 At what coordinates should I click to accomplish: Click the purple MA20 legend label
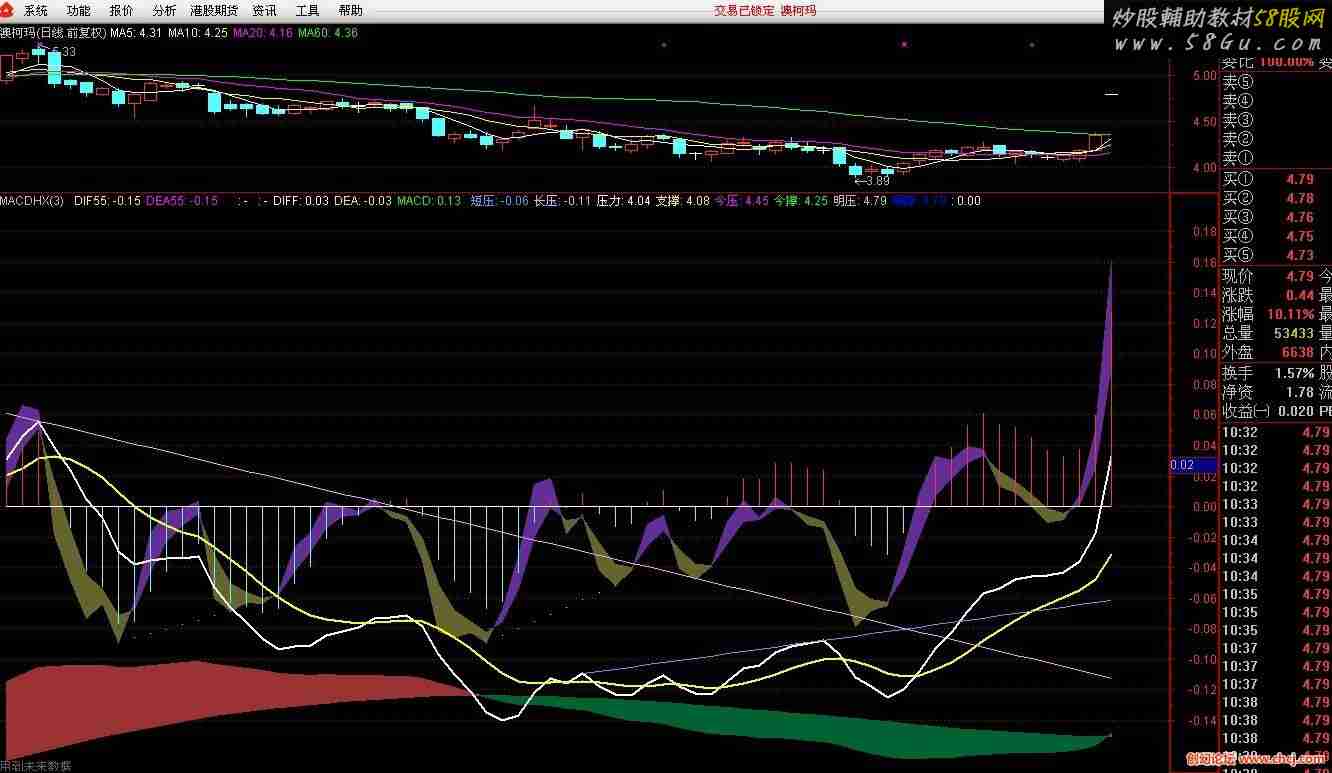(263, 33)
